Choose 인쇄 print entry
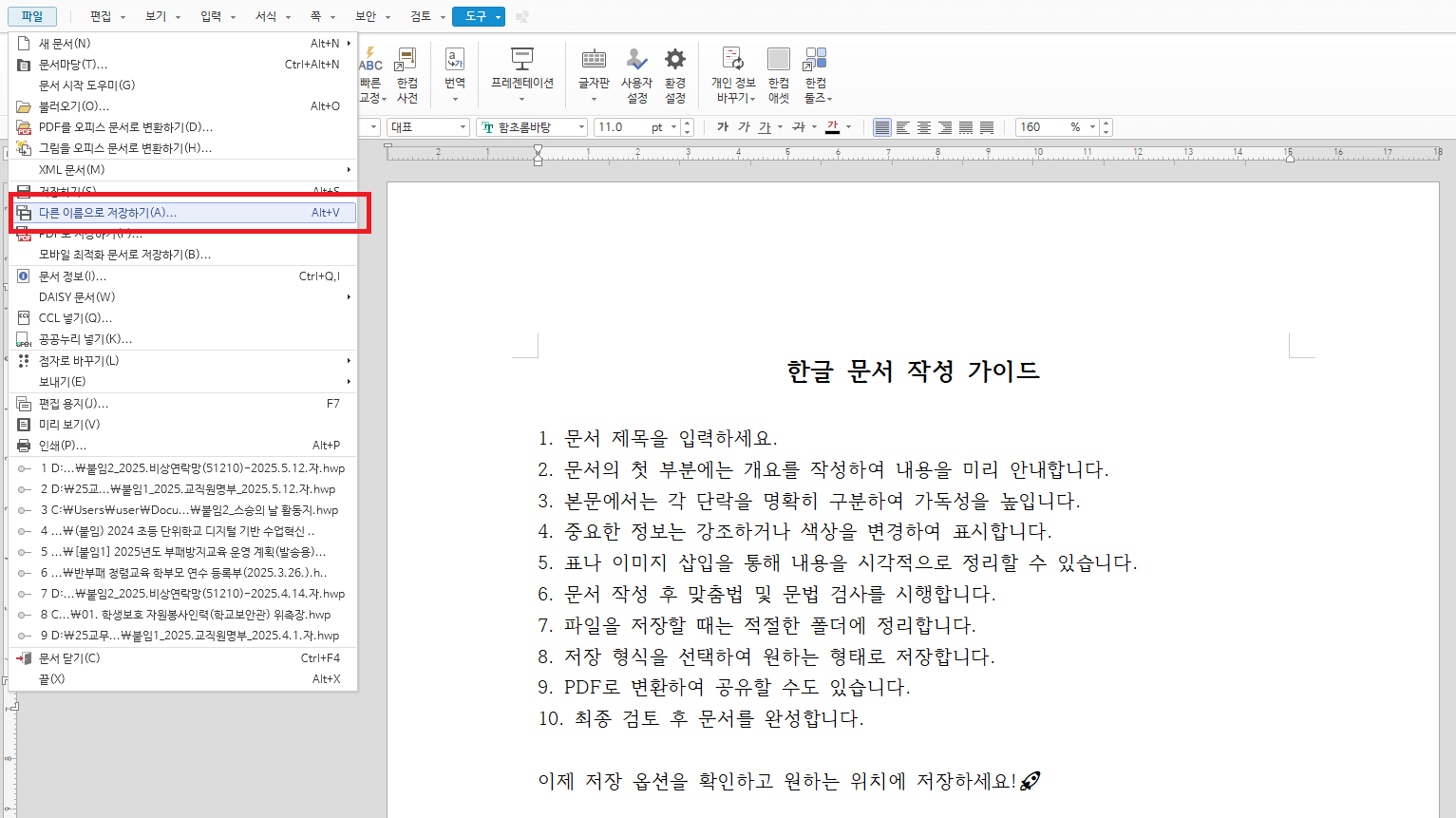Image resolution: width=1456 pixels, height=818 pixels. tap(183, 446)
